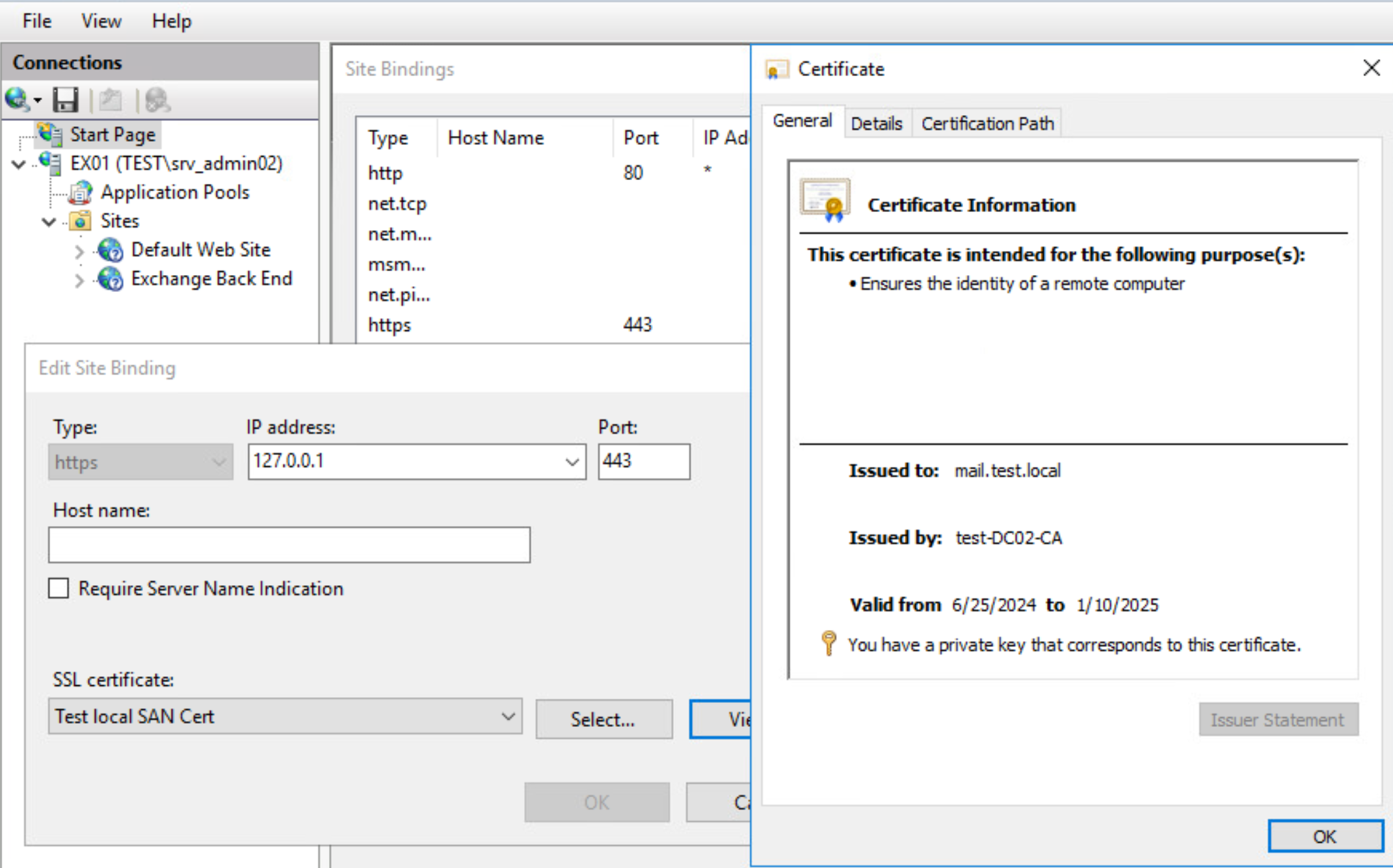
Task: Expand the Sites tree node
Action: (x=48, y=221)
